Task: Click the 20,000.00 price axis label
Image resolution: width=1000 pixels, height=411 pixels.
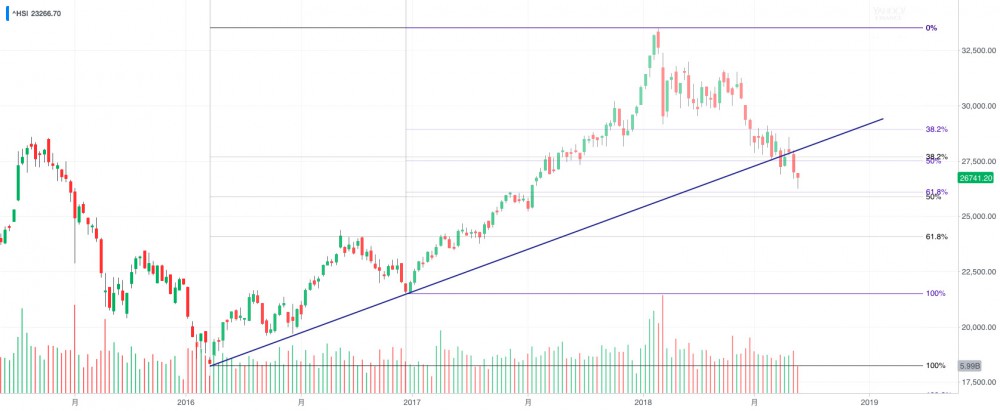Action: pos(976,327)
